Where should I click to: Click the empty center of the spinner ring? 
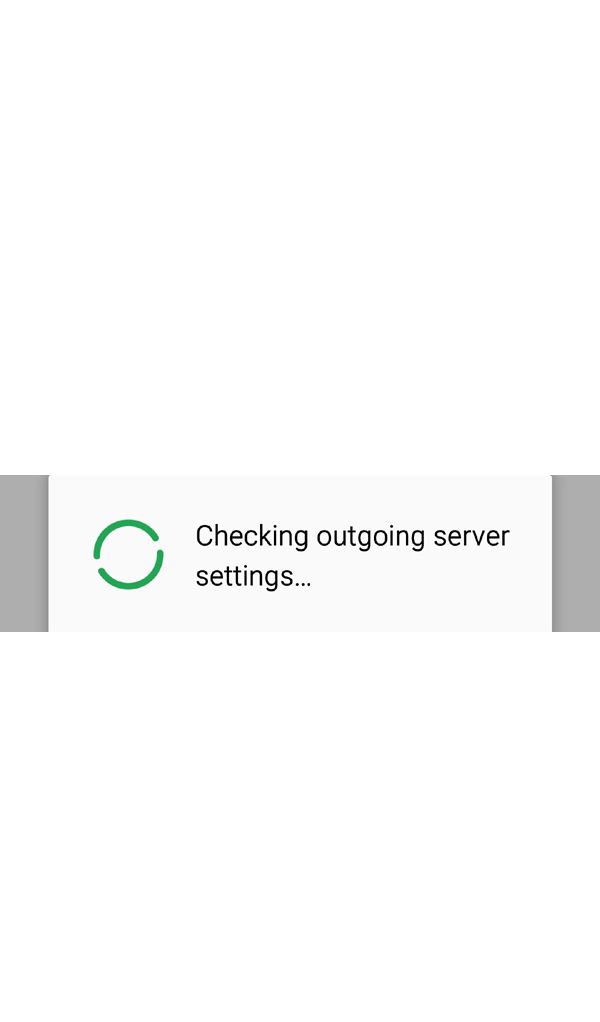128,555
